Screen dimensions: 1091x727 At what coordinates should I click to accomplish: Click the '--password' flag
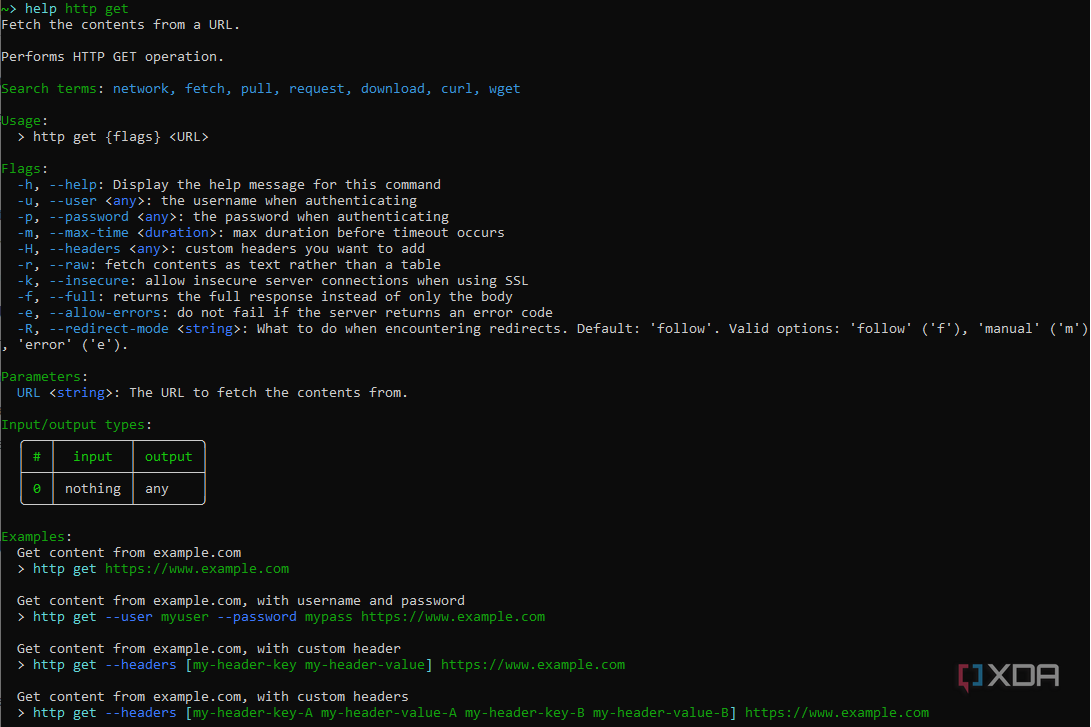pyautogui.click(x=89, y=216)
